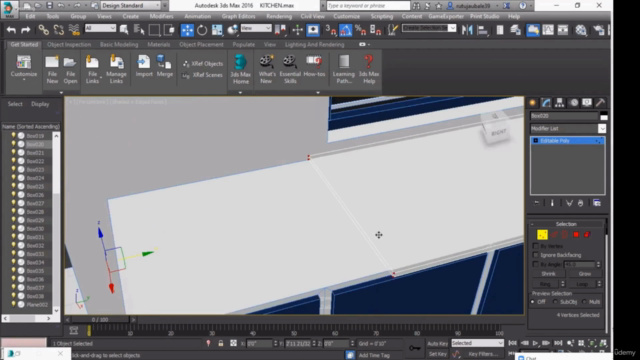Open the Modifier List dropdown
The width and height of the screenshot is (640, 360).
point(567,129)
